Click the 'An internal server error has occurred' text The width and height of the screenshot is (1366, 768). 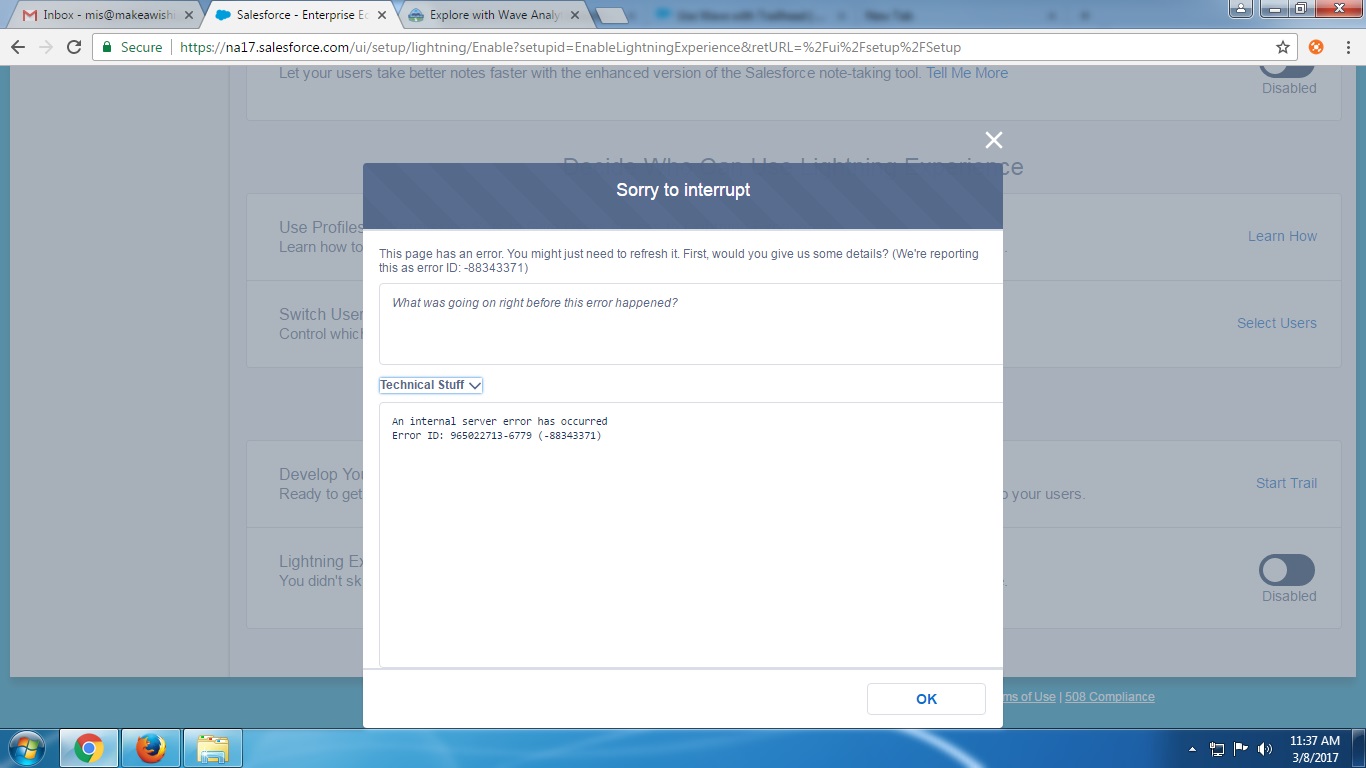pos(500,422)
